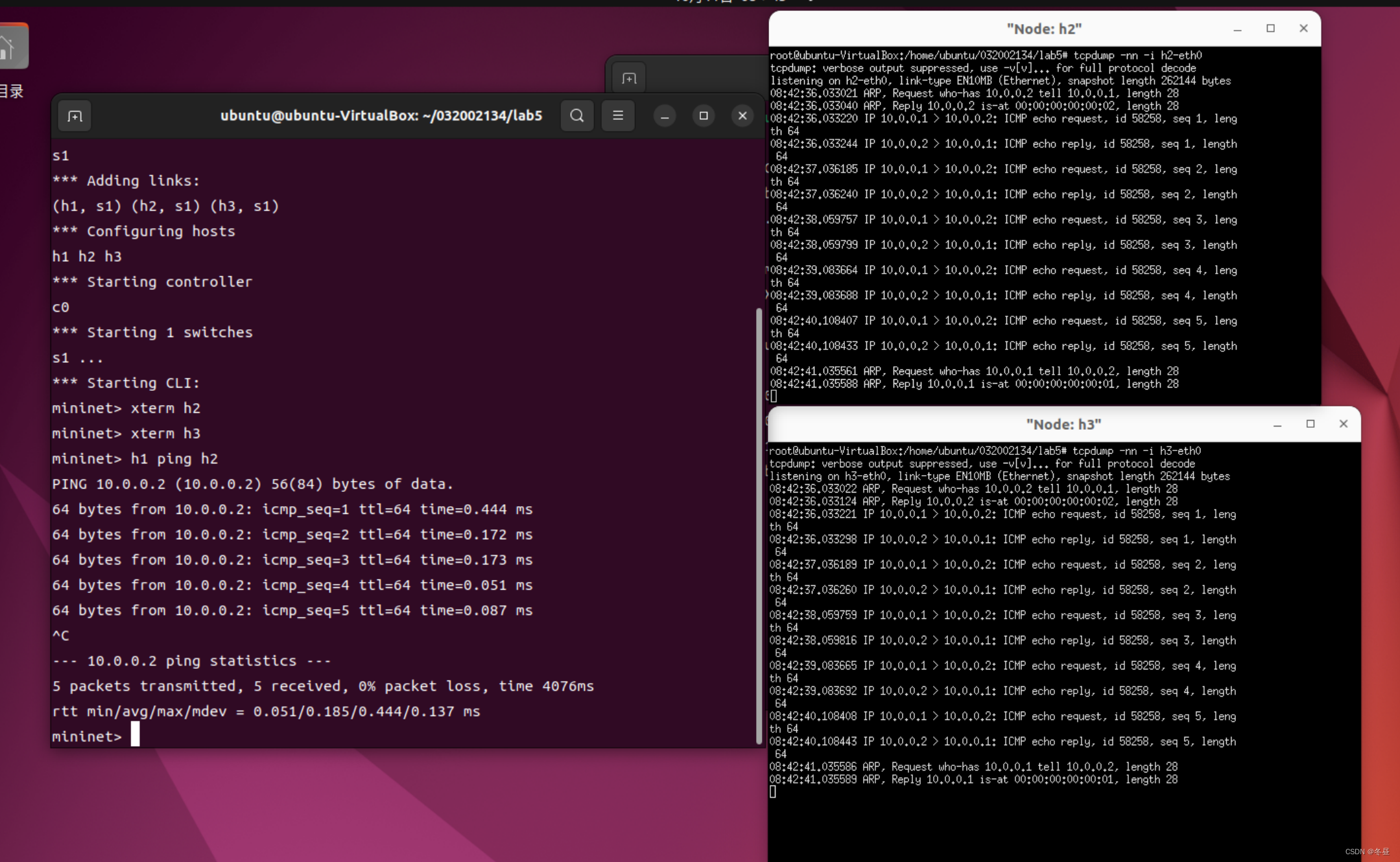Click the "mininet> xterm h3" line

(x=126, y=434)
